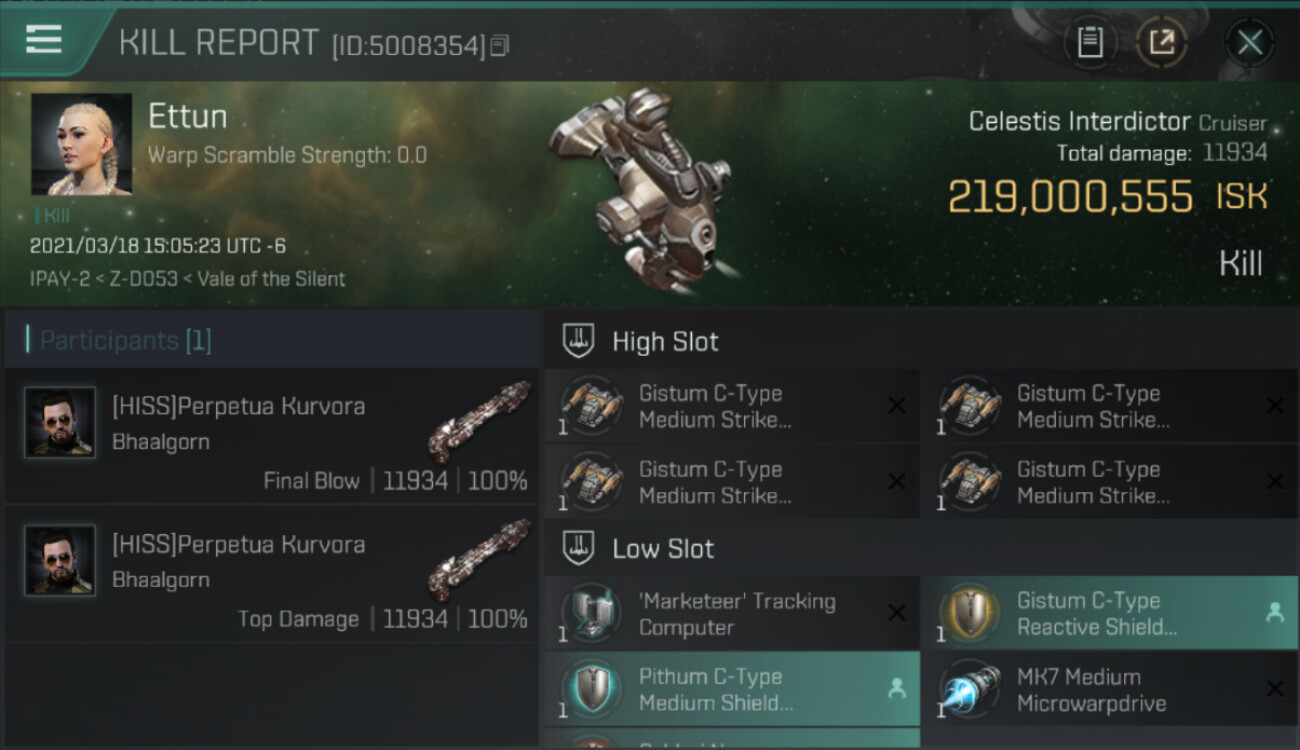1300x750 pixels.
Task: Copy the kill report ID icon
Action: 500,45
